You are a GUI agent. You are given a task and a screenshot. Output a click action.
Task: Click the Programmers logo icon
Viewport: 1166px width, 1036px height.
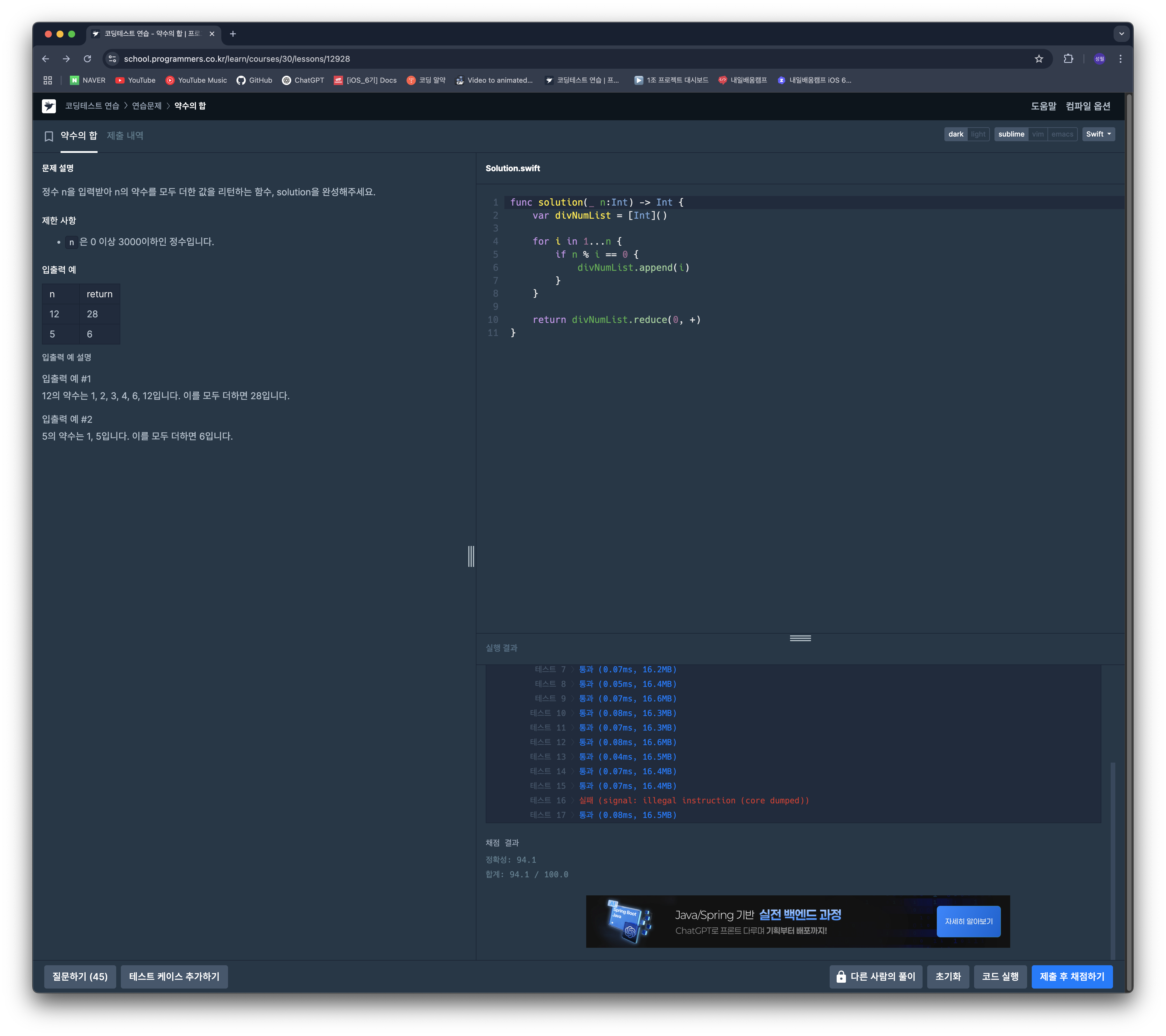[x=49, y=106]
